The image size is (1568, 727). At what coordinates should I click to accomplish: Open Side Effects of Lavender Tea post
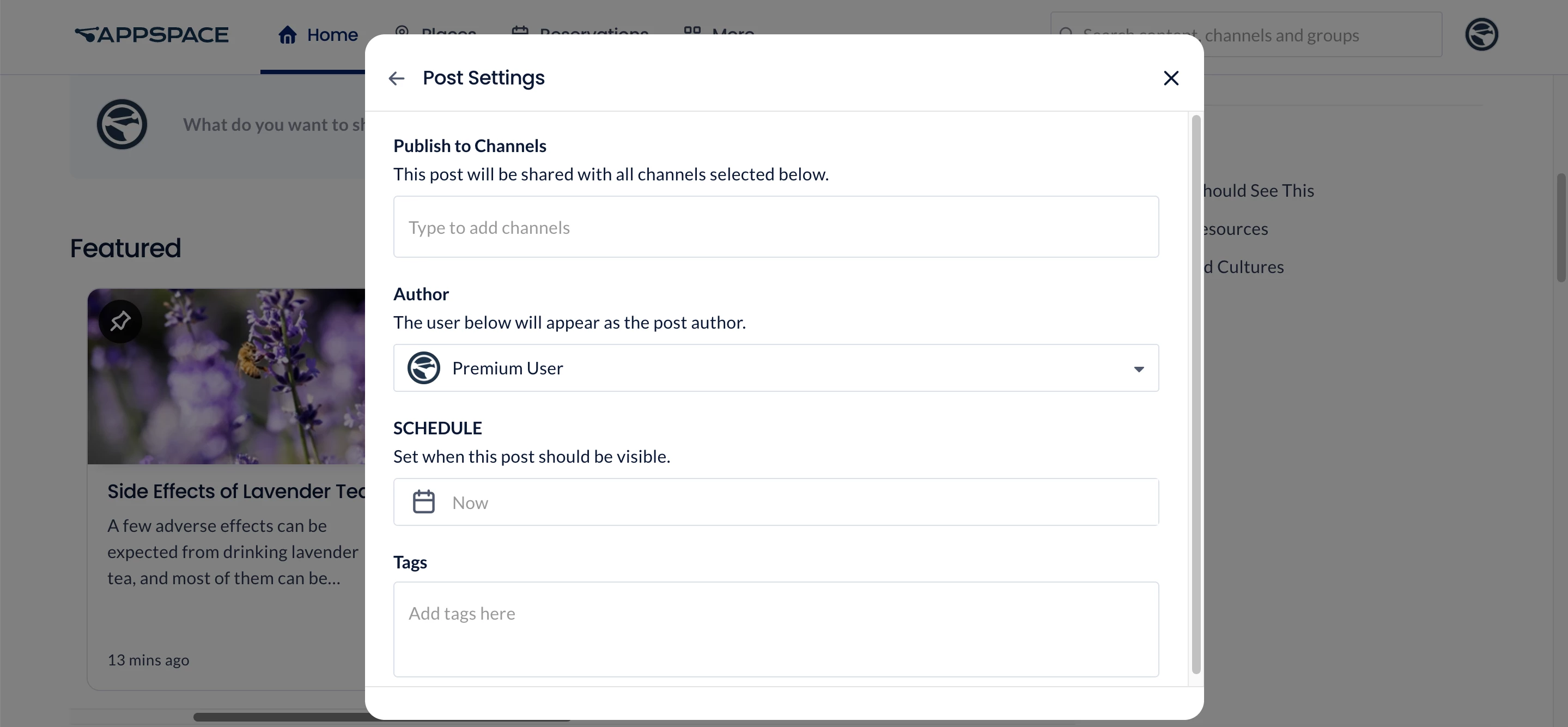click(236, 491)
